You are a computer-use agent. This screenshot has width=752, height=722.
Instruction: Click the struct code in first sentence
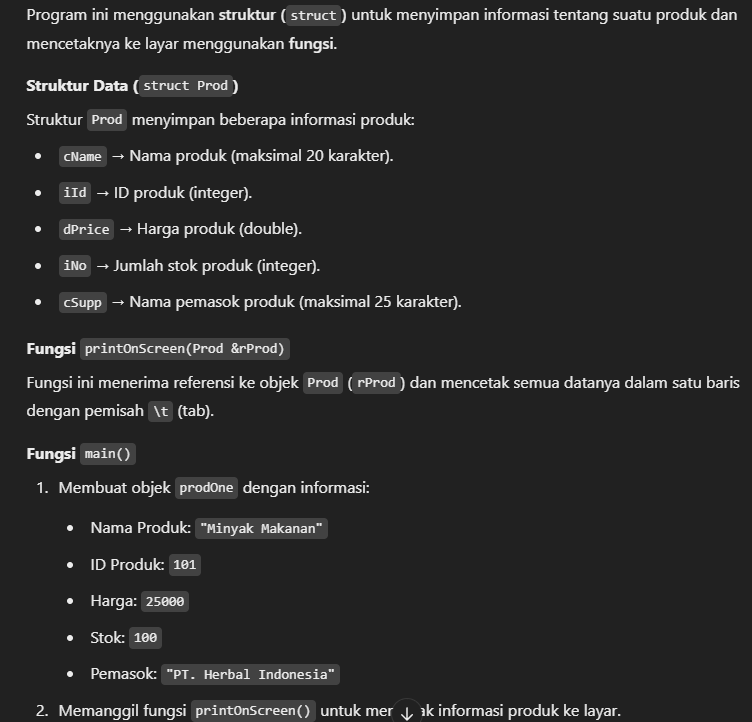[x=313, y=16]
